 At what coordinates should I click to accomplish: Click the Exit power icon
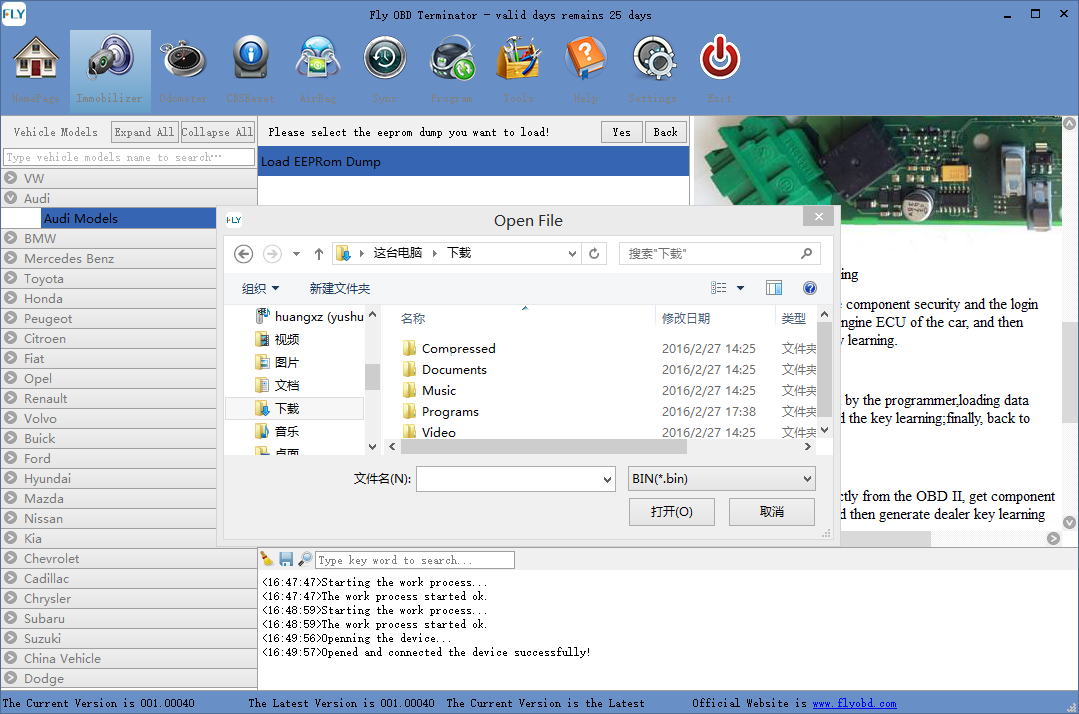point(720,60)
